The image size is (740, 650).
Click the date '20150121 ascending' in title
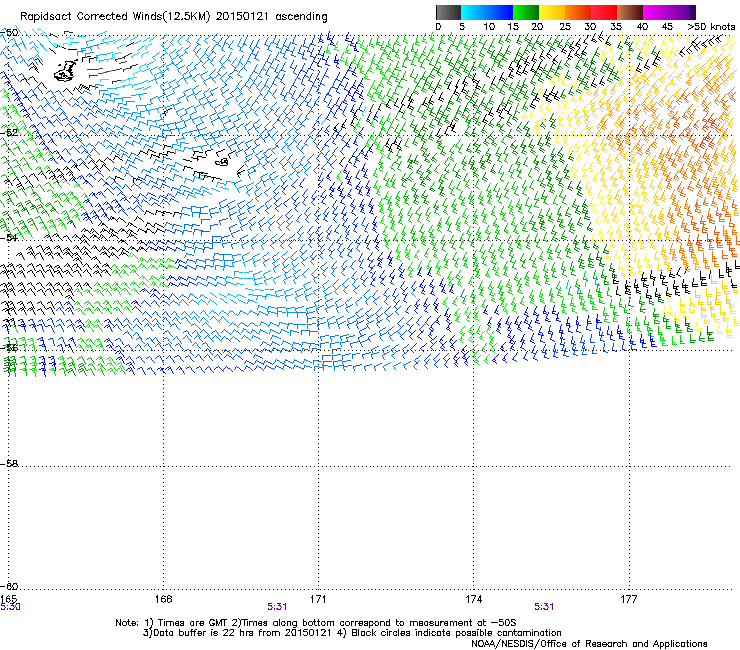click(x=271, y=17)
